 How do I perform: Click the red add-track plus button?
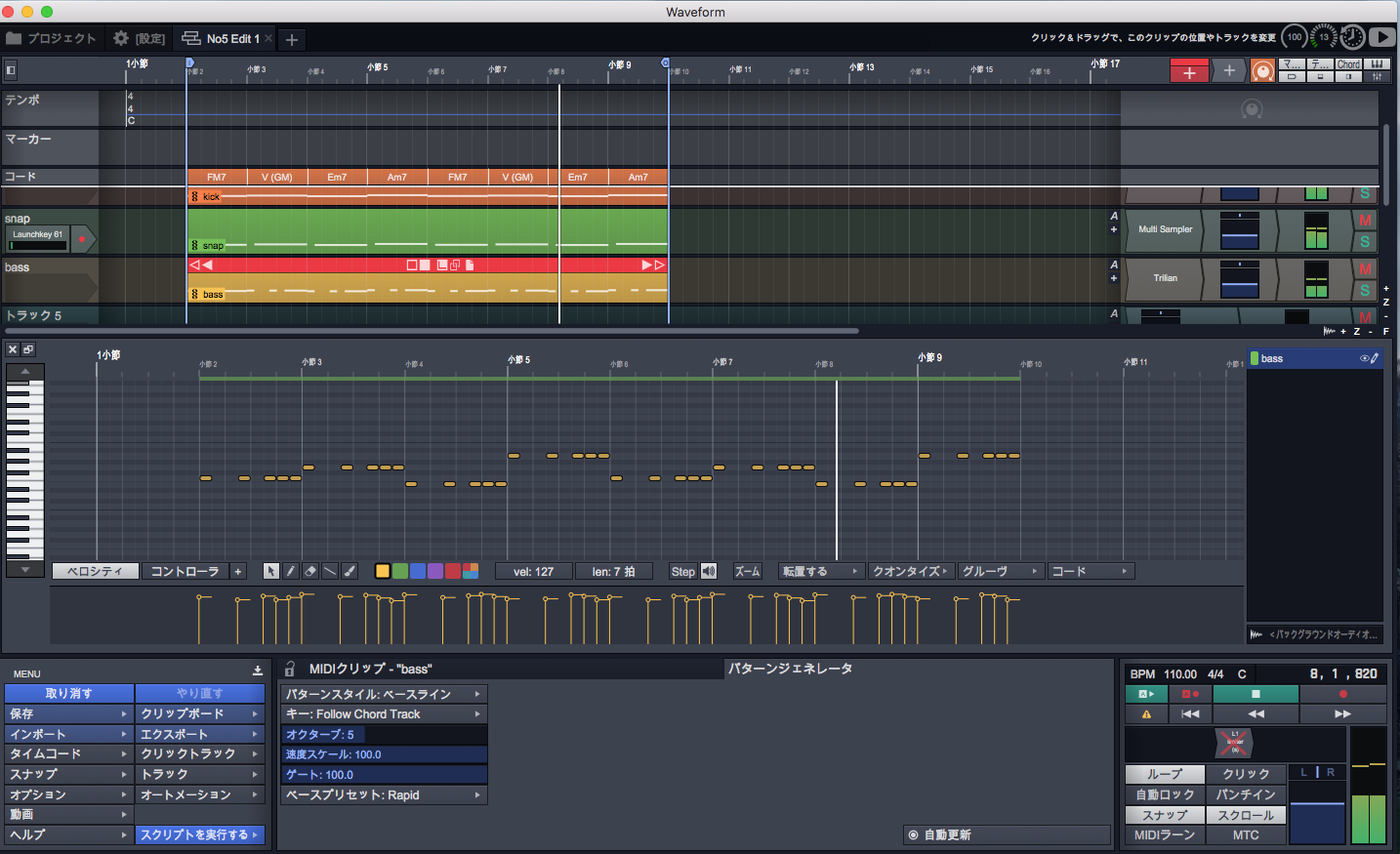coord(1189,71)
